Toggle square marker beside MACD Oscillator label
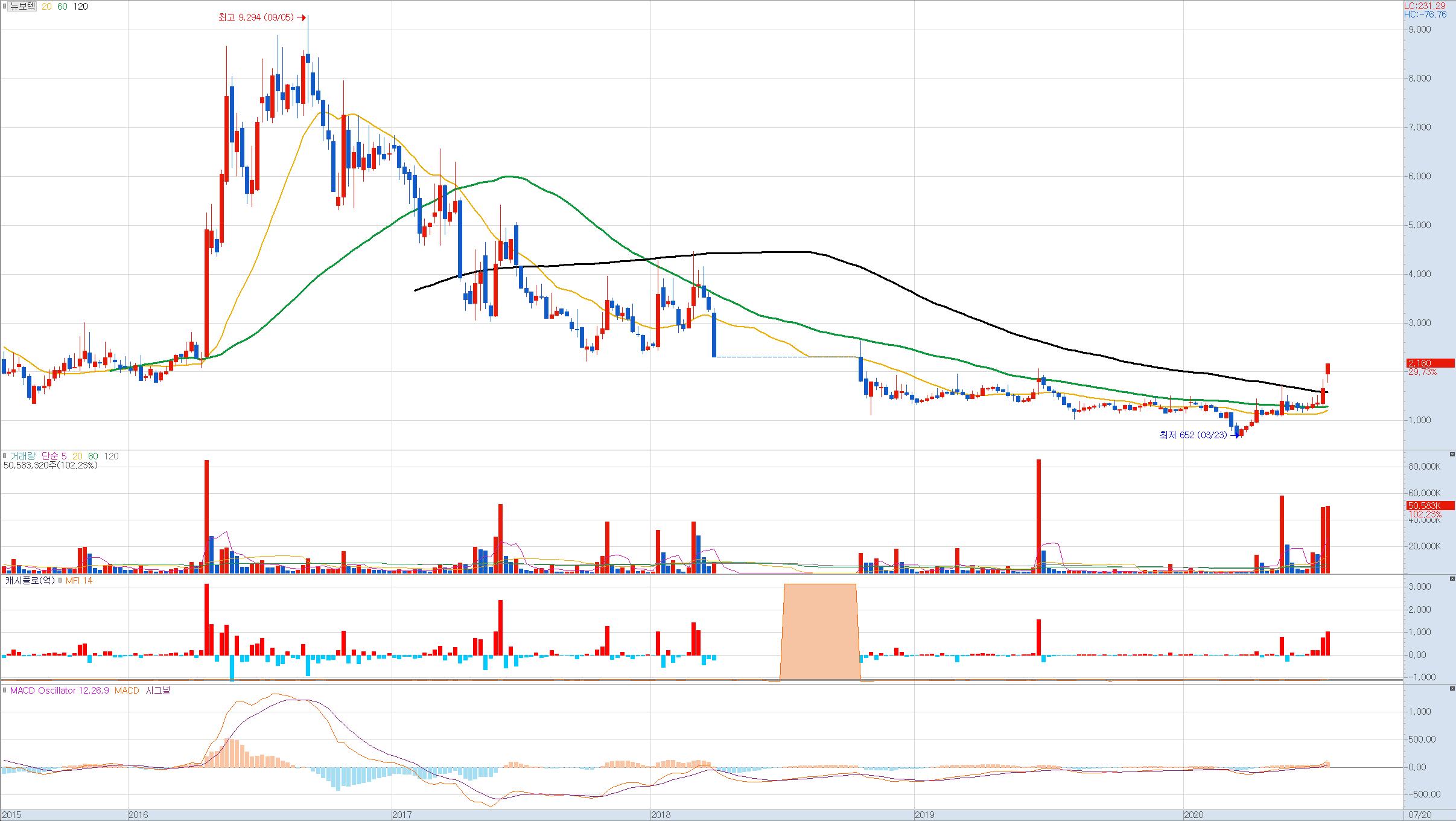The image size is (1456, 821). [x=5, y=691]
